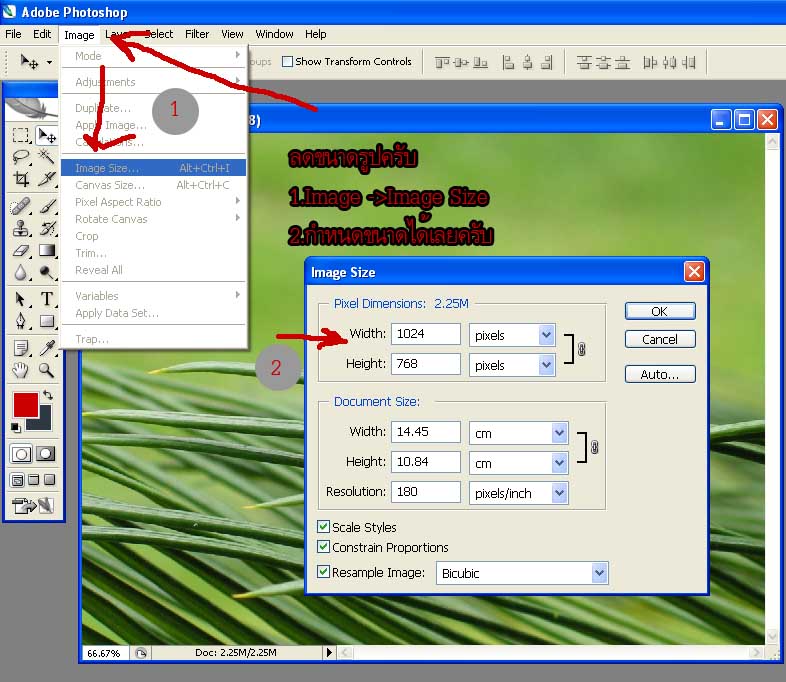Open the Filter menu
The width and height of the screenshot is (786, 682).
[197, 34]
